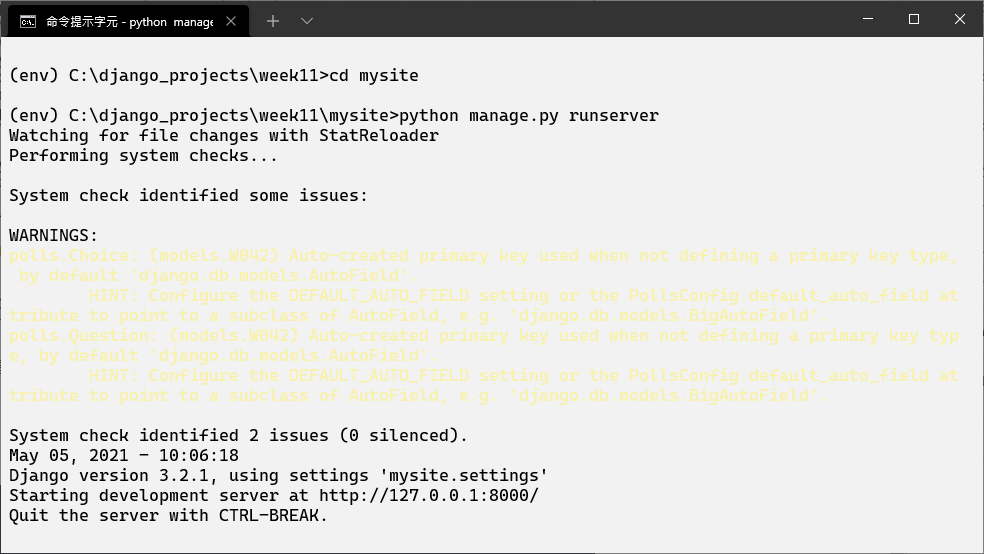Click the 'Performing system checks...' line
Image resolution: width=984 pixels, height=554 pixels.
(143, 156)
